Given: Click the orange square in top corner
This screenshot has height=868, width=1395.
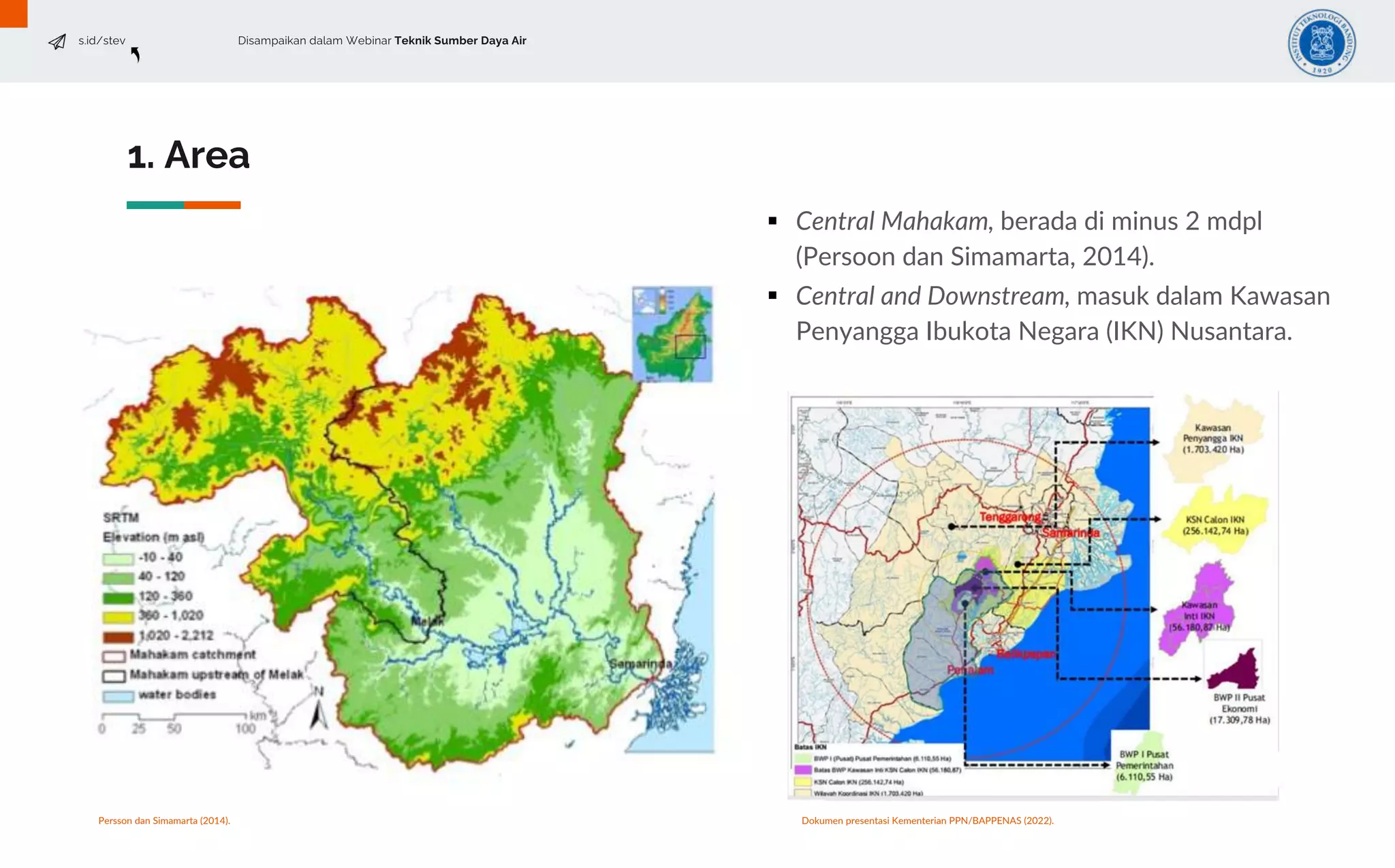Looking at the screenshot, I should point(14,13).
